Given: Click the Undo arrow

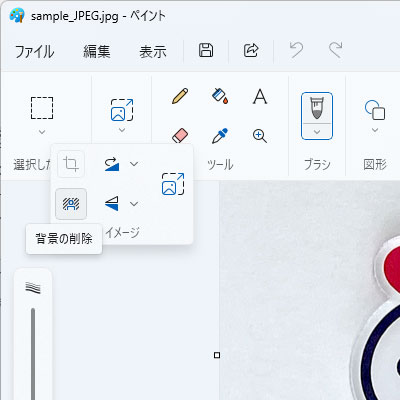Looking at the screenshot, I should [296, 50].
